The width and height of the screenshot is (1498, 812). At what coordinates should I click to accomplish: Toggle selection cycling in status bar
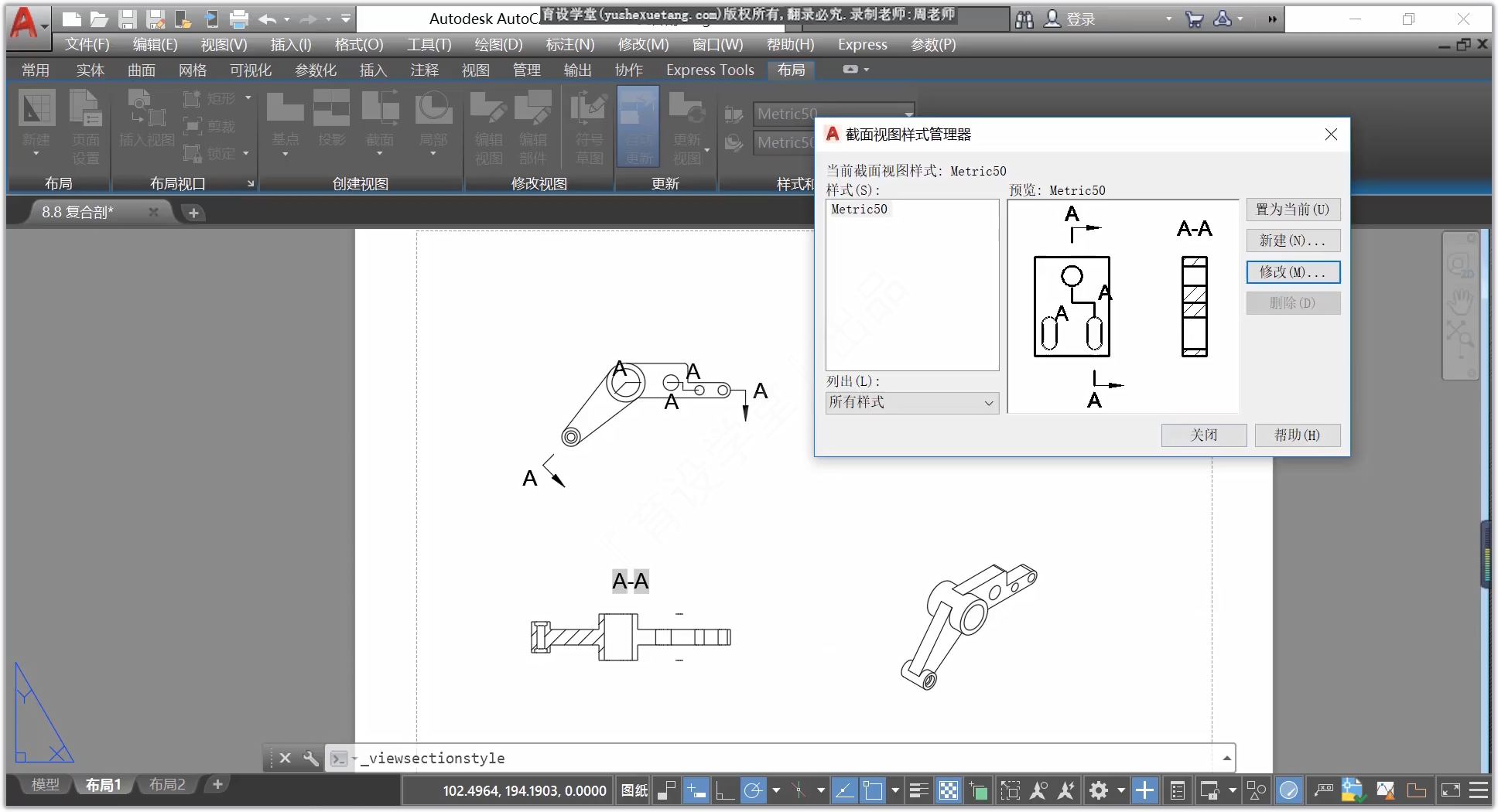(978, 790)
